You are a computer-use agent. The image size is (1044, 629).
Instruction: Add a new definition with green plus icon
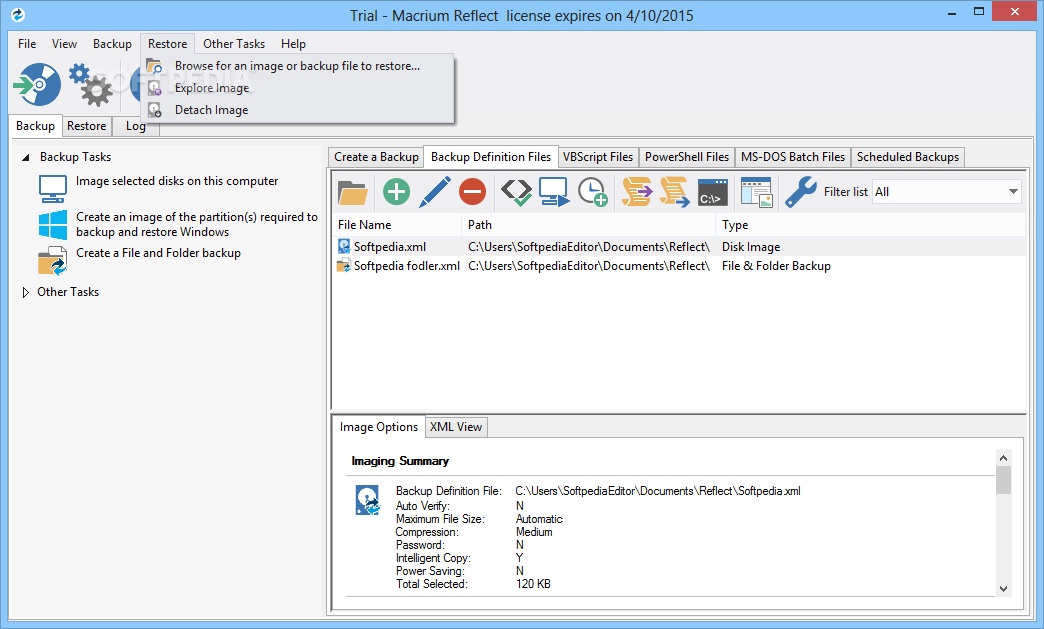coord(396,192)
